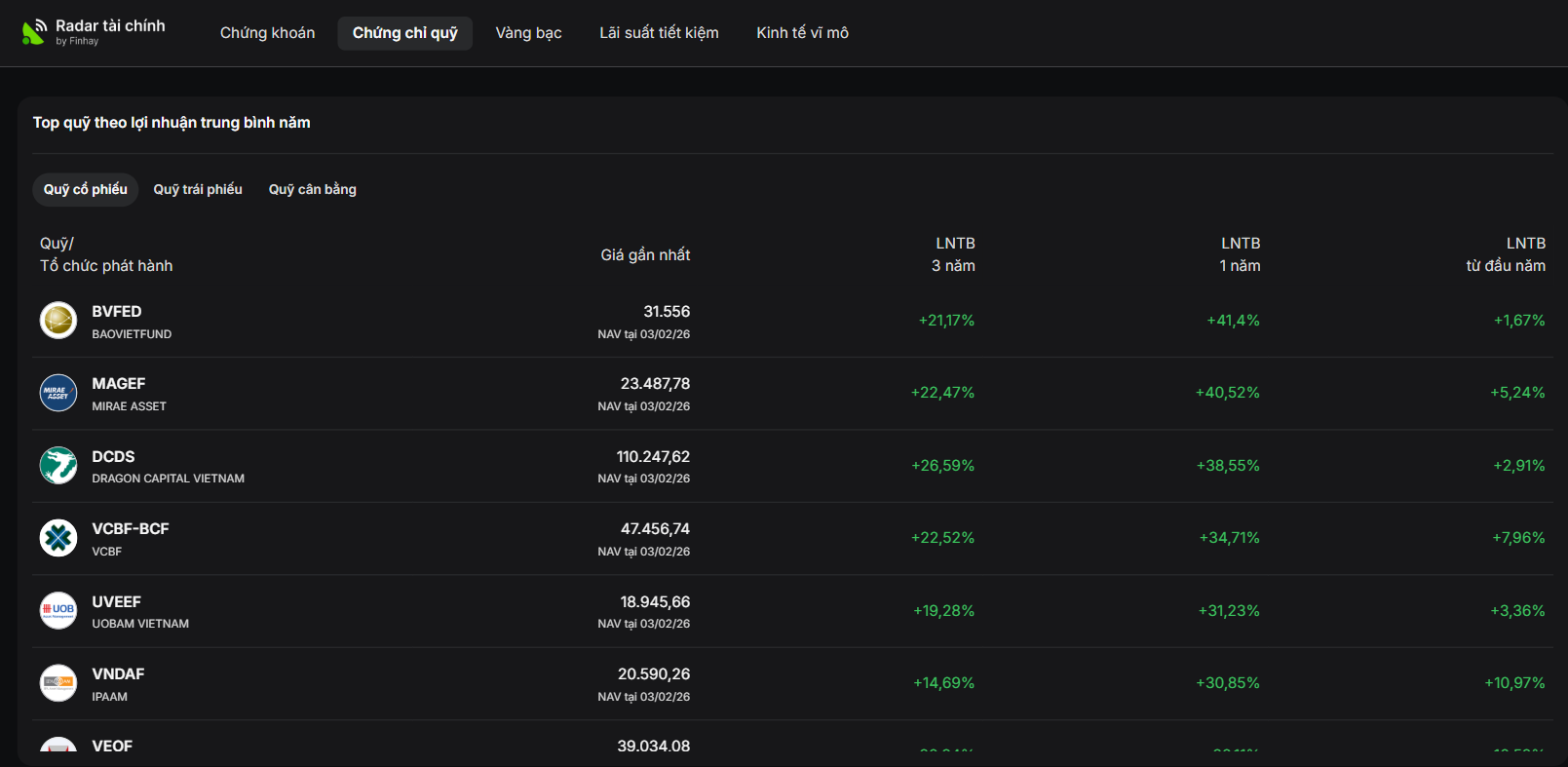Go to Vàng bạc section
The height and width of the screenshot is (767, 1568).
[x=528, y=33]
